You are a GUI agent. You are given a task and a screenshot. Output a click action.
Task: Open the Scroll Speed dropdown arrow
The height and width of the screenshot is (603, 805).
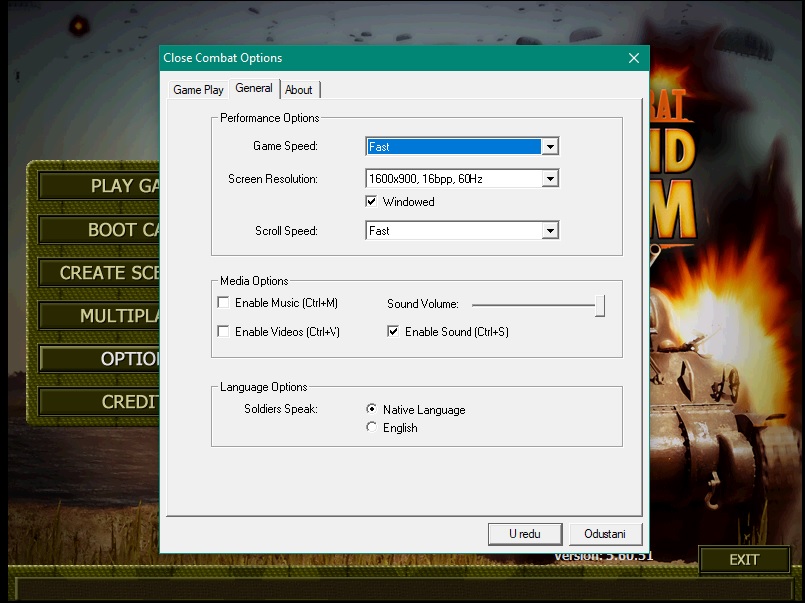550,231
